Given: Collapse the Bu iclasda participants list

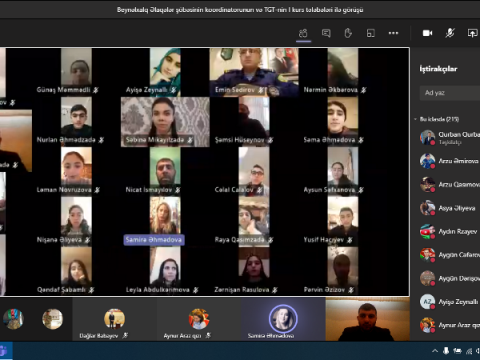Looking at the screenshot, I should pyautogui.click(x=416, y=119).
